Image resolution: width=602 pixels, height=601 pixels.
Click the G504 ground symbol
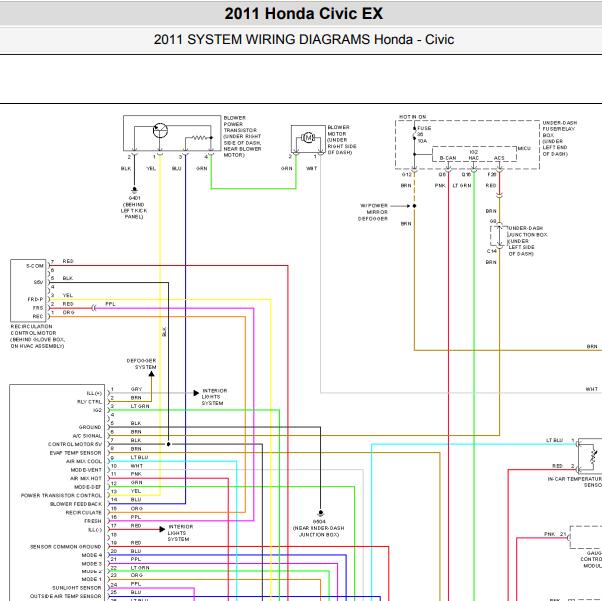click(x=321, y=513)
